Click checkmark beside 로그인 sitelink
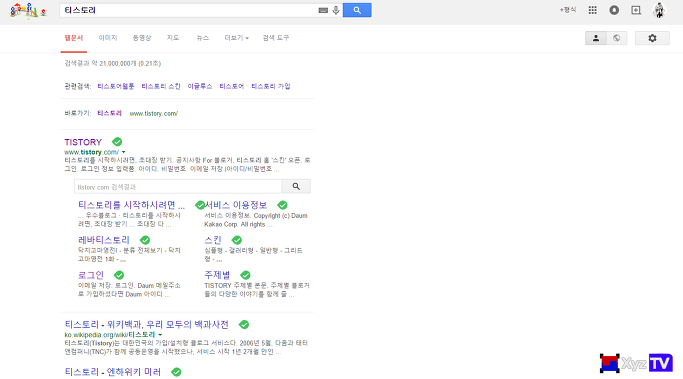 [119, 275]
